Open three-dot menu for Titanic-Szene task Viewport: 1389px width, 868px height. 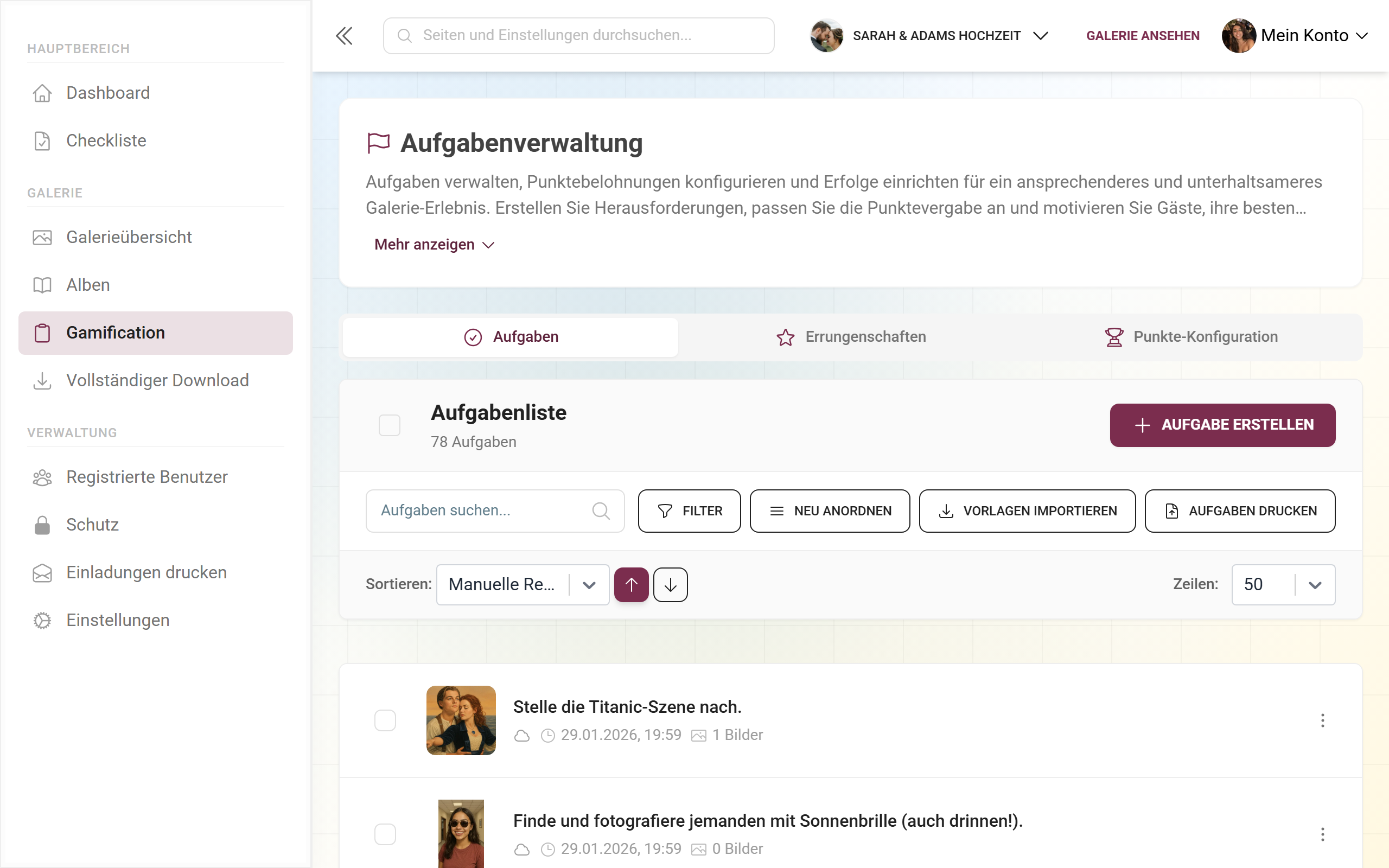(x=1322, y=720)
